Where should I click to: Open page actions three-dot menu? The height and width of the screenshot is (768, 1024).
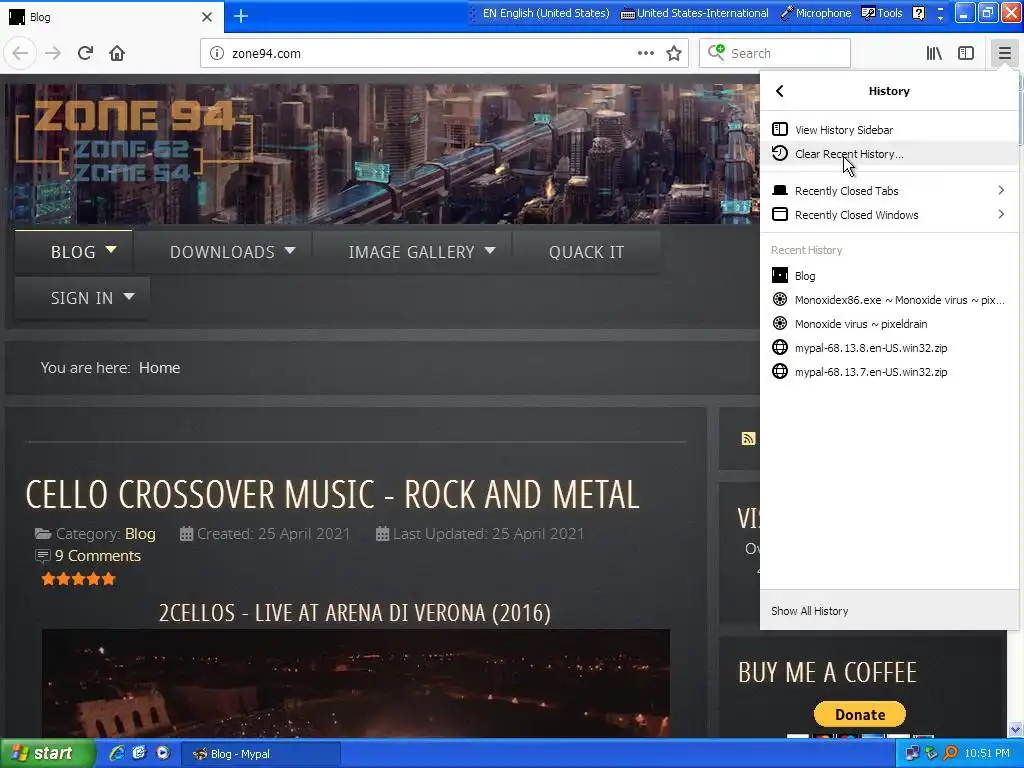click(x=646, y=54)
